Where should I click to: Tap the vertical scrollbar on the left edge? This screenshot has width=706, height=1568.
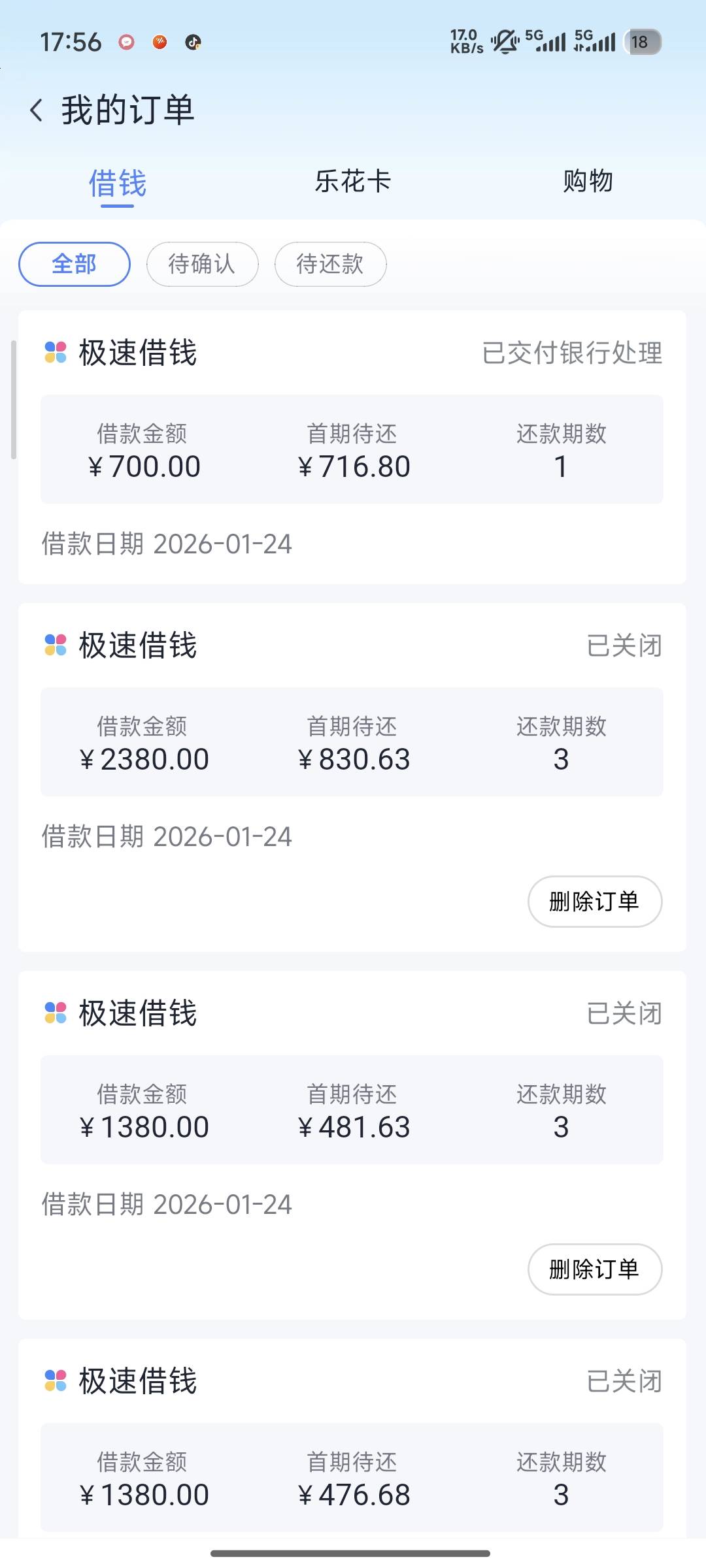tap(13, 400)
